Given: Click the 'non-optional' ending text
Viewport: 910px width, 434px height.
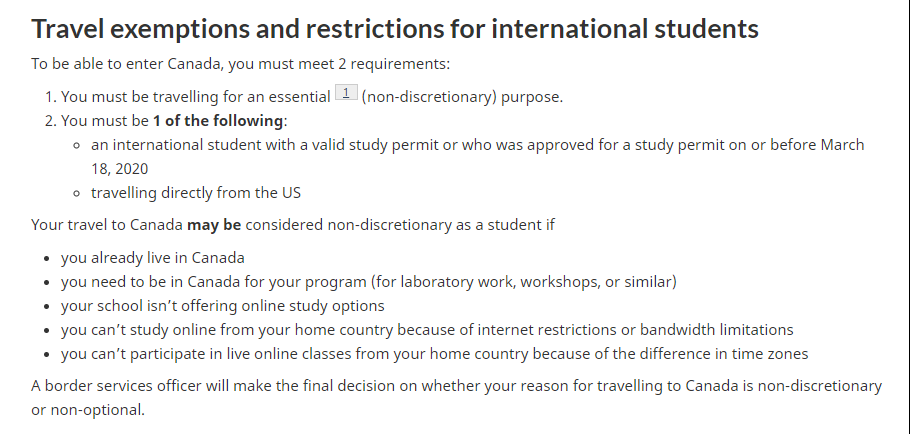Looking at the screenshot, I should (x=97, y=410).
